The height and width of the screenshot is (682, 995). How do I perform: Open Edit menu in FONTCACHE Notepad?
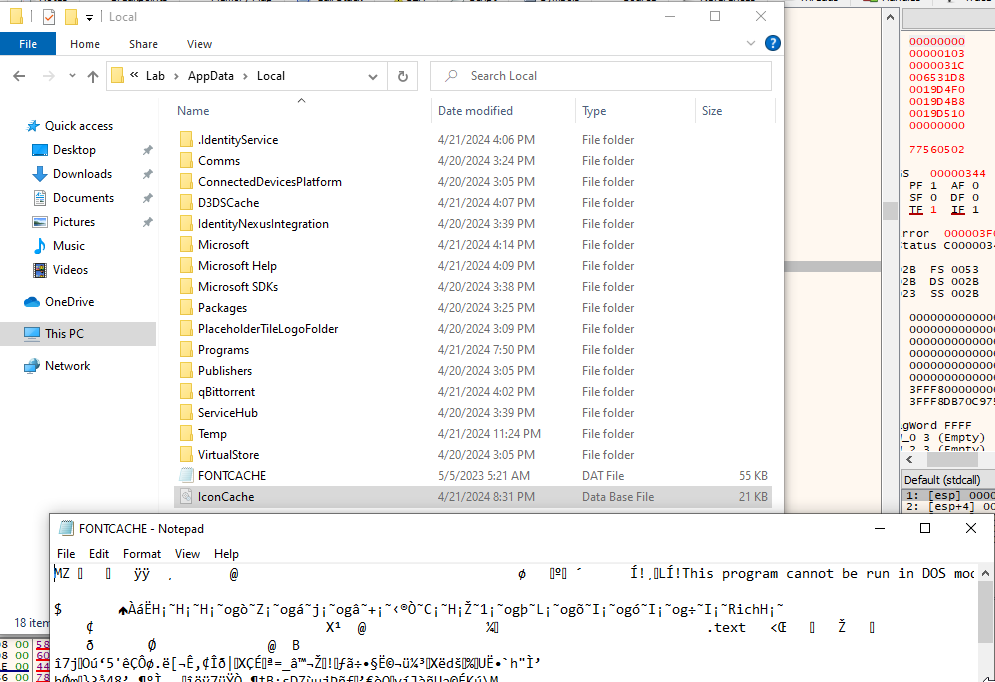99,553
